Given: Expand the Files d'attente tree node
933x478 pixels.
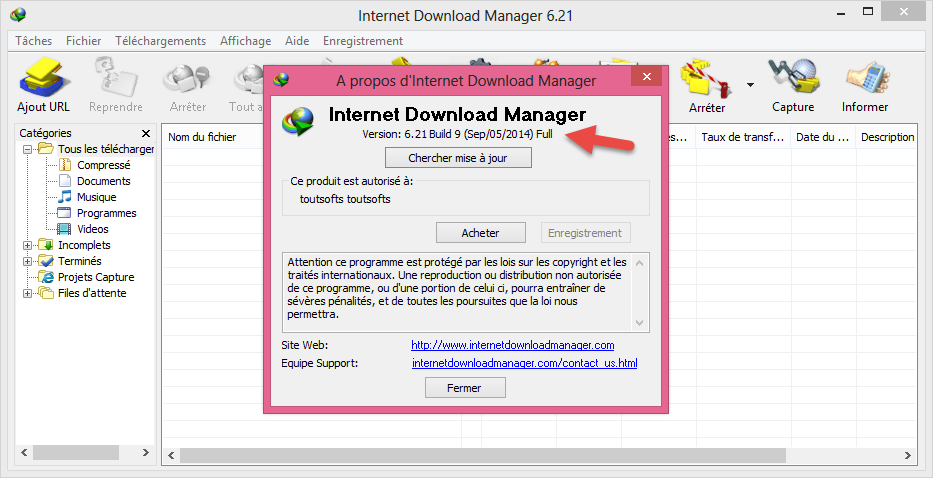Looking at the screenshot, I should pos(27,293).
